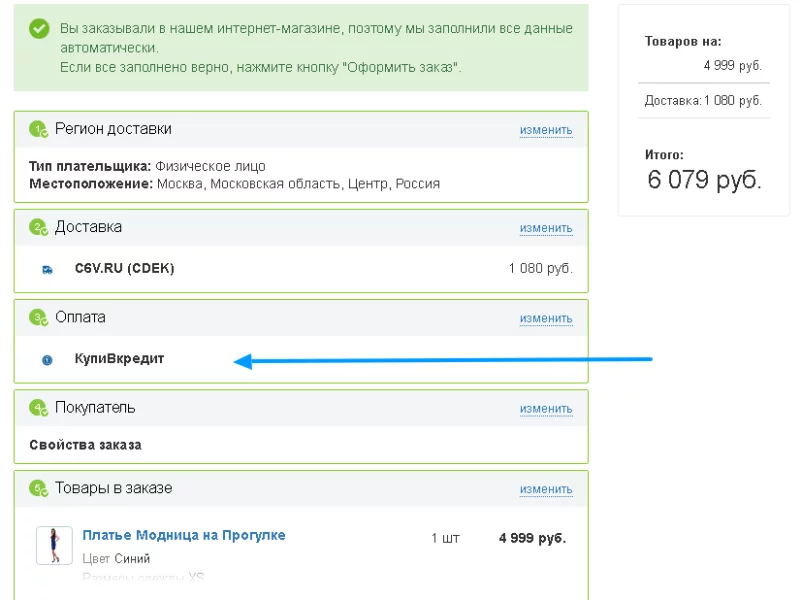Image resolution: width=802 pixels, height=600 pixels.
Task: Expand the Покупатель section header
Action: (x=95, y=408)
